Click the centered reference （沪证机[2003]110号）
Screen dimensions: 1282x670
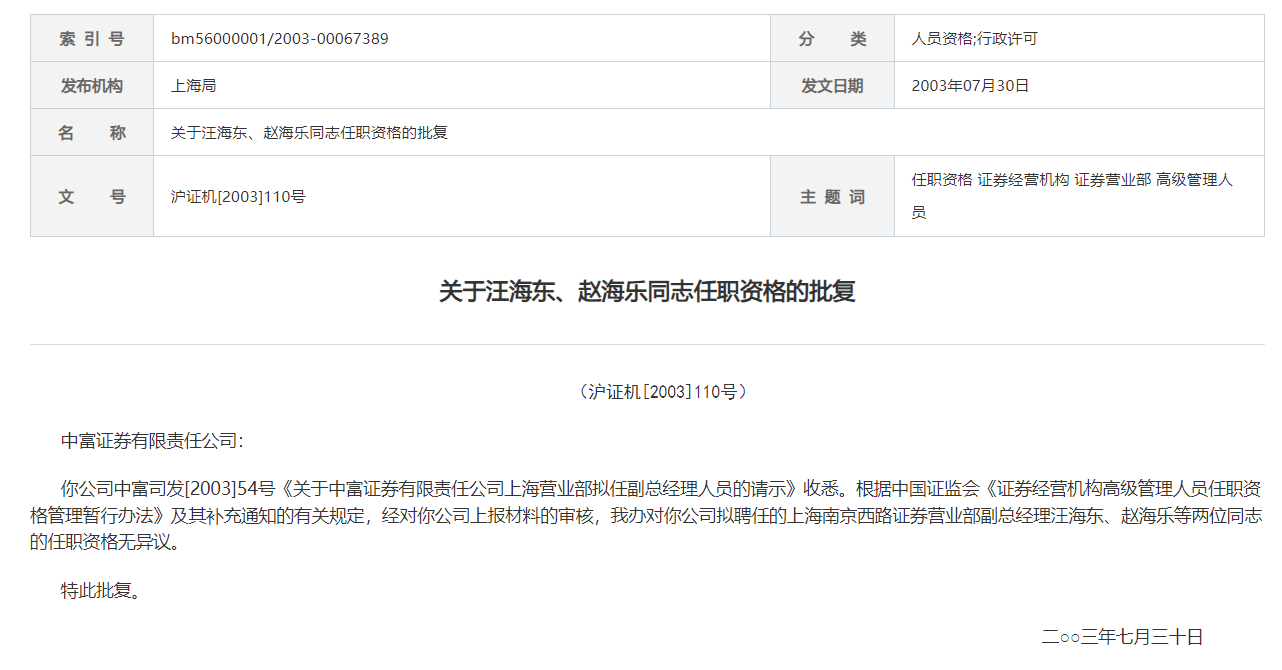click(662, 392)
